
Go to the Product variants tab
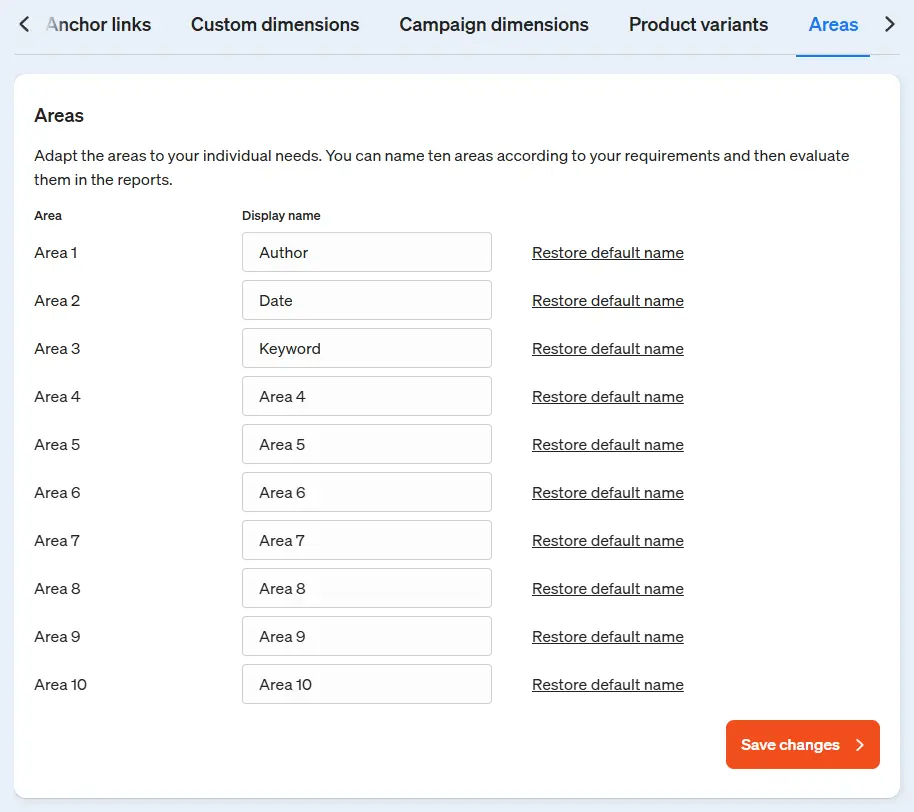698,24
